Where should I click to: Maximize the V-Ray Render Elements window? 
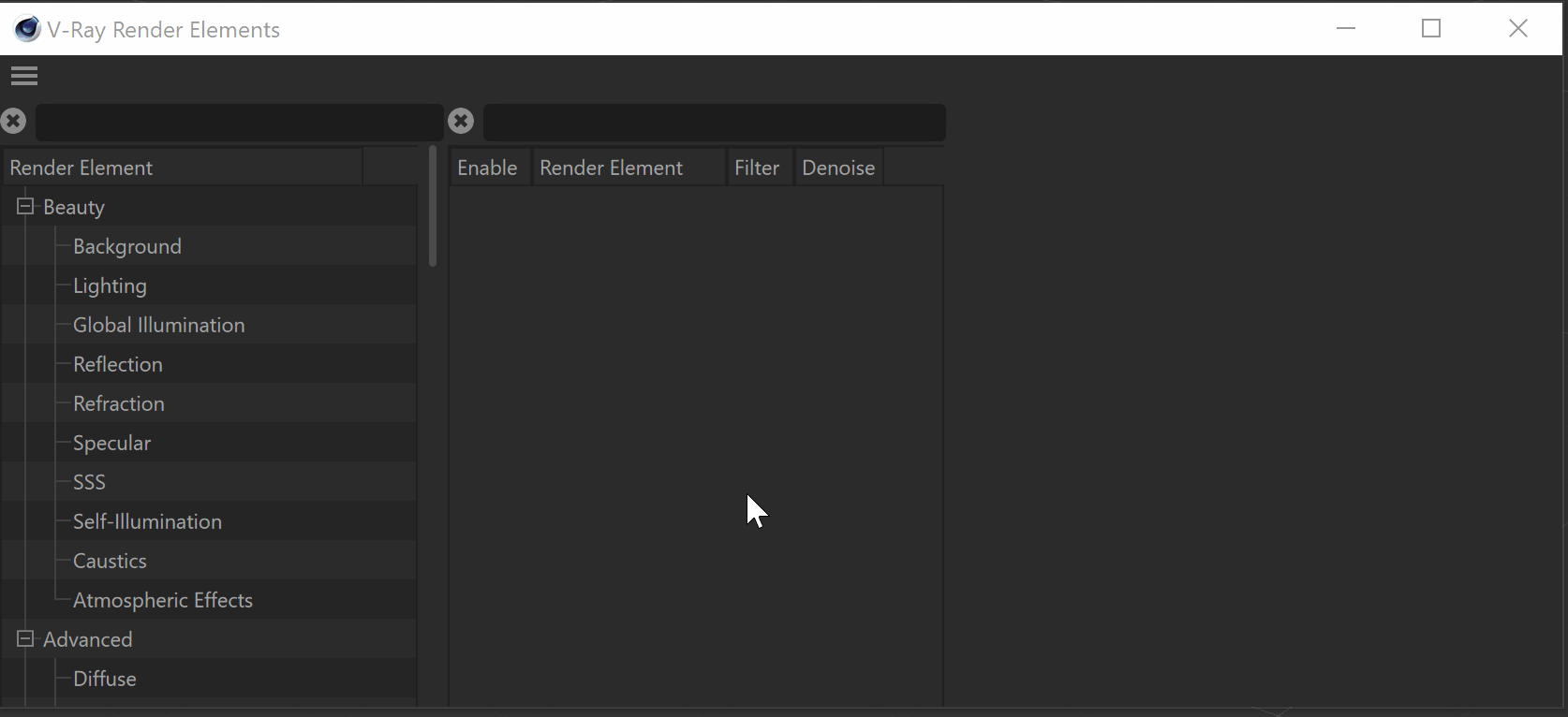click(x=1431, y=28)
